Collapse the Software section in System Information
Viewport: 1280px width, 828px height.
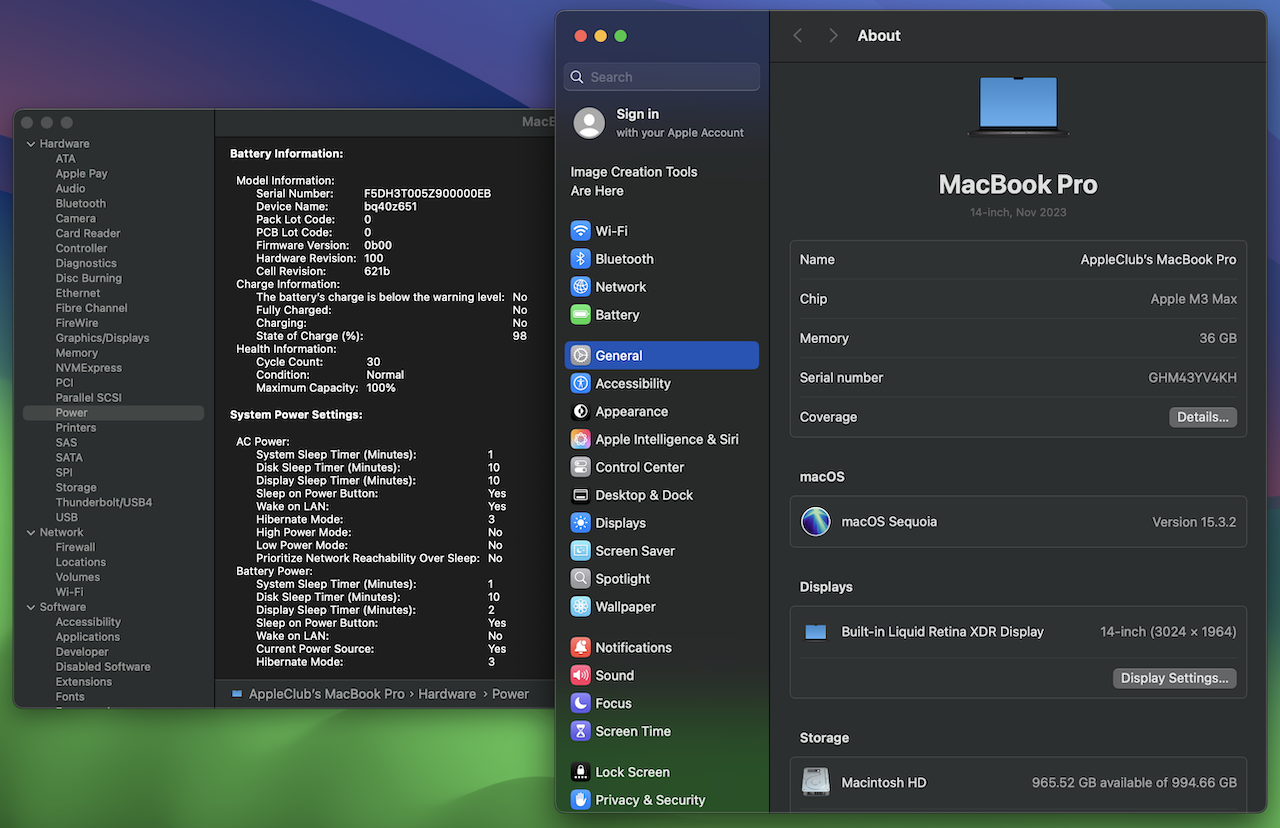[x=31, y=607]
